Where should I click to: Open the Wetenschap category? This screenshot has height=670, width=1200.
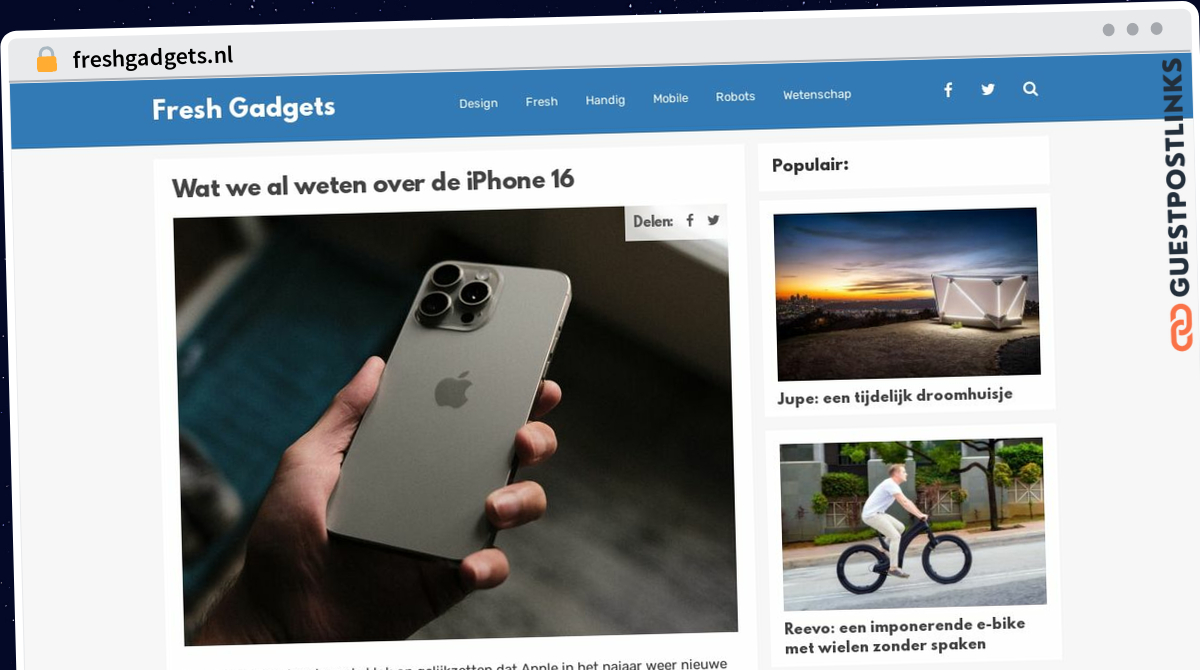click(817, 95)
